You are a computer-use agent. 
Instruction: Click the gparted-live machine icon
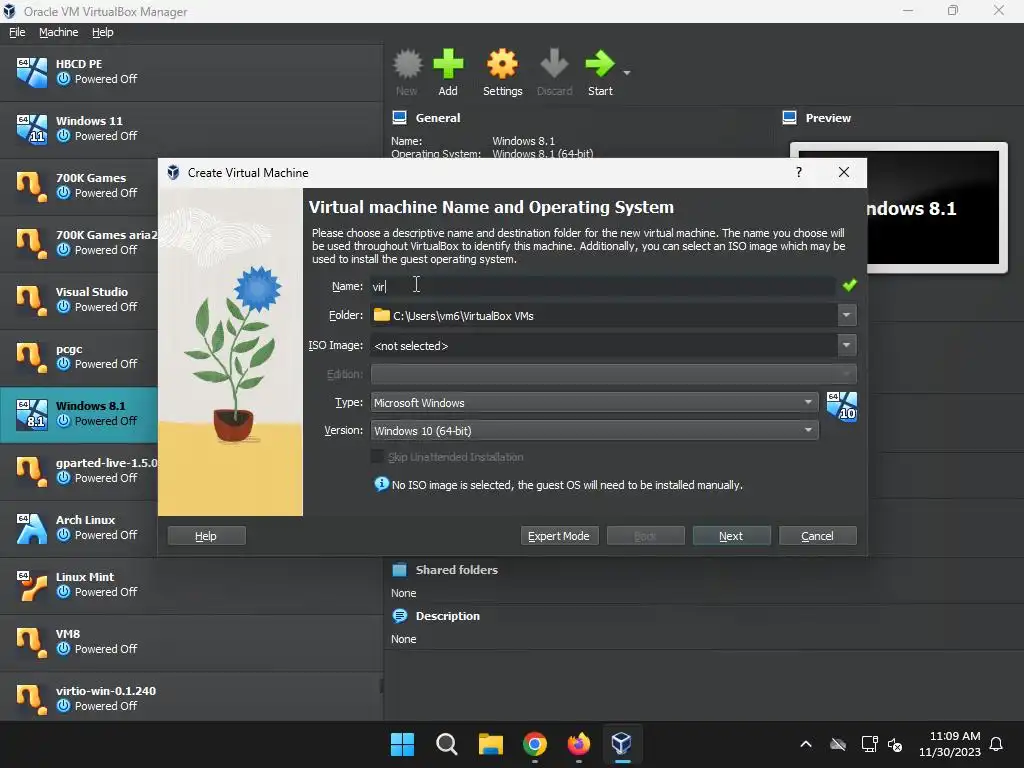[x=32, y=471]
